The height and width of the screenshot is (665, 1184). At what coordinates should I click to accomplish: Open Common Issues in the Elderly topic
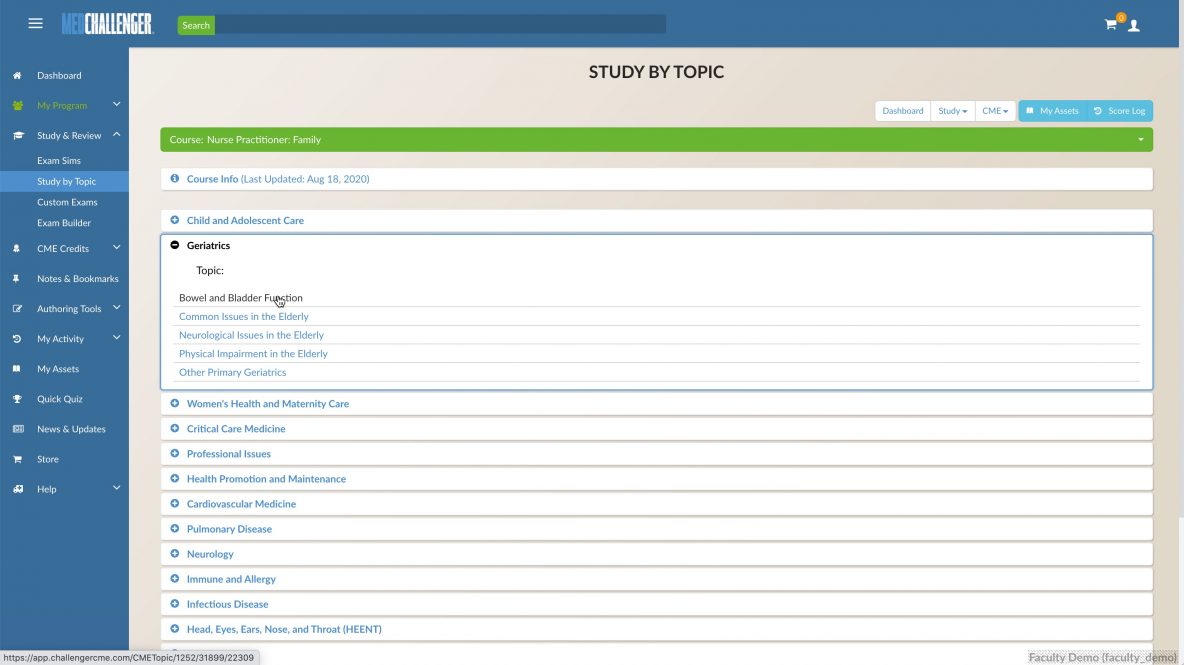coord(243,317)
